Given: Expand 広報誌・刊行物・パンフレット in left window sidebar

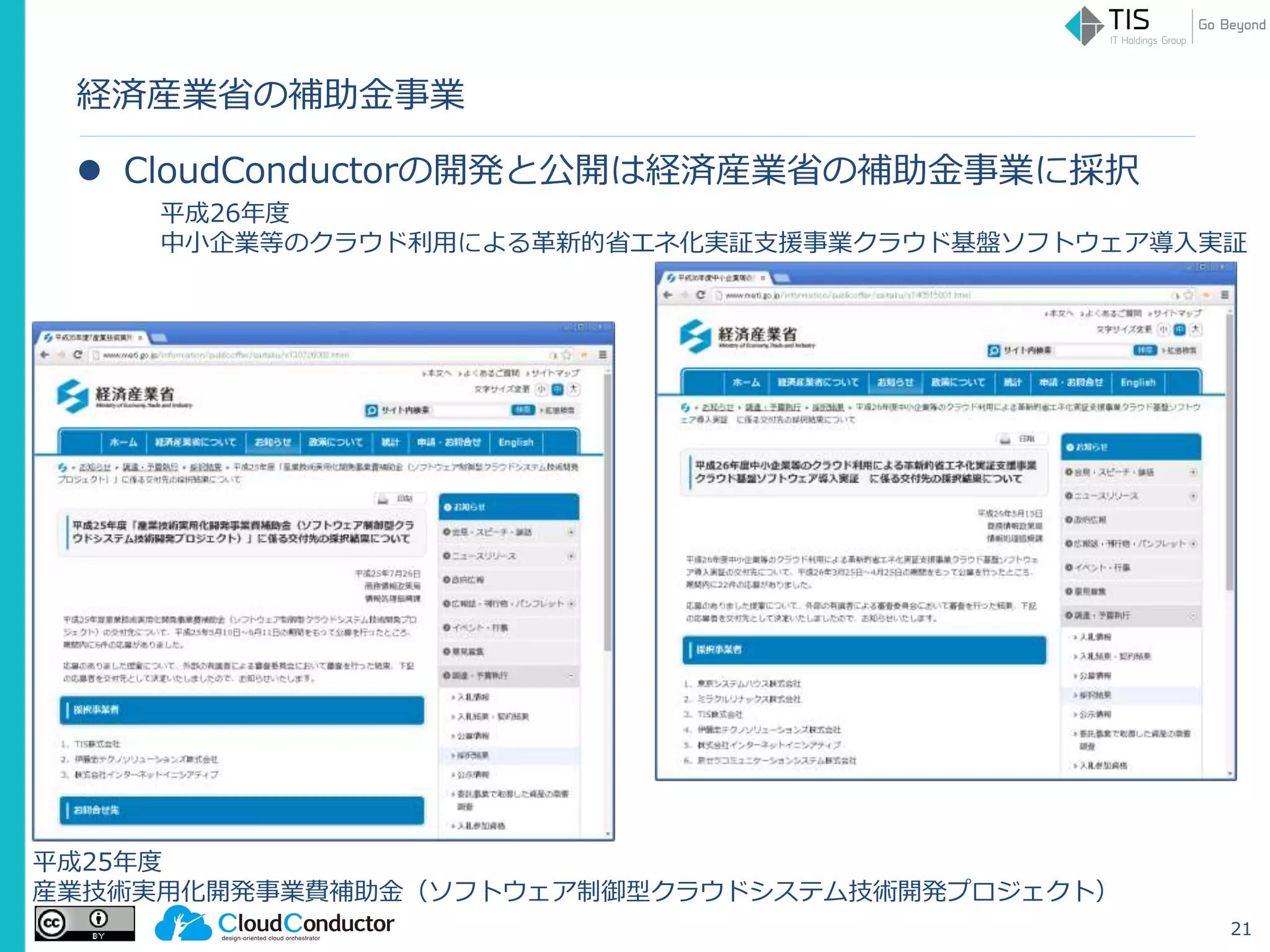Looking at the screenshot, I should click(x=571, y=604).
